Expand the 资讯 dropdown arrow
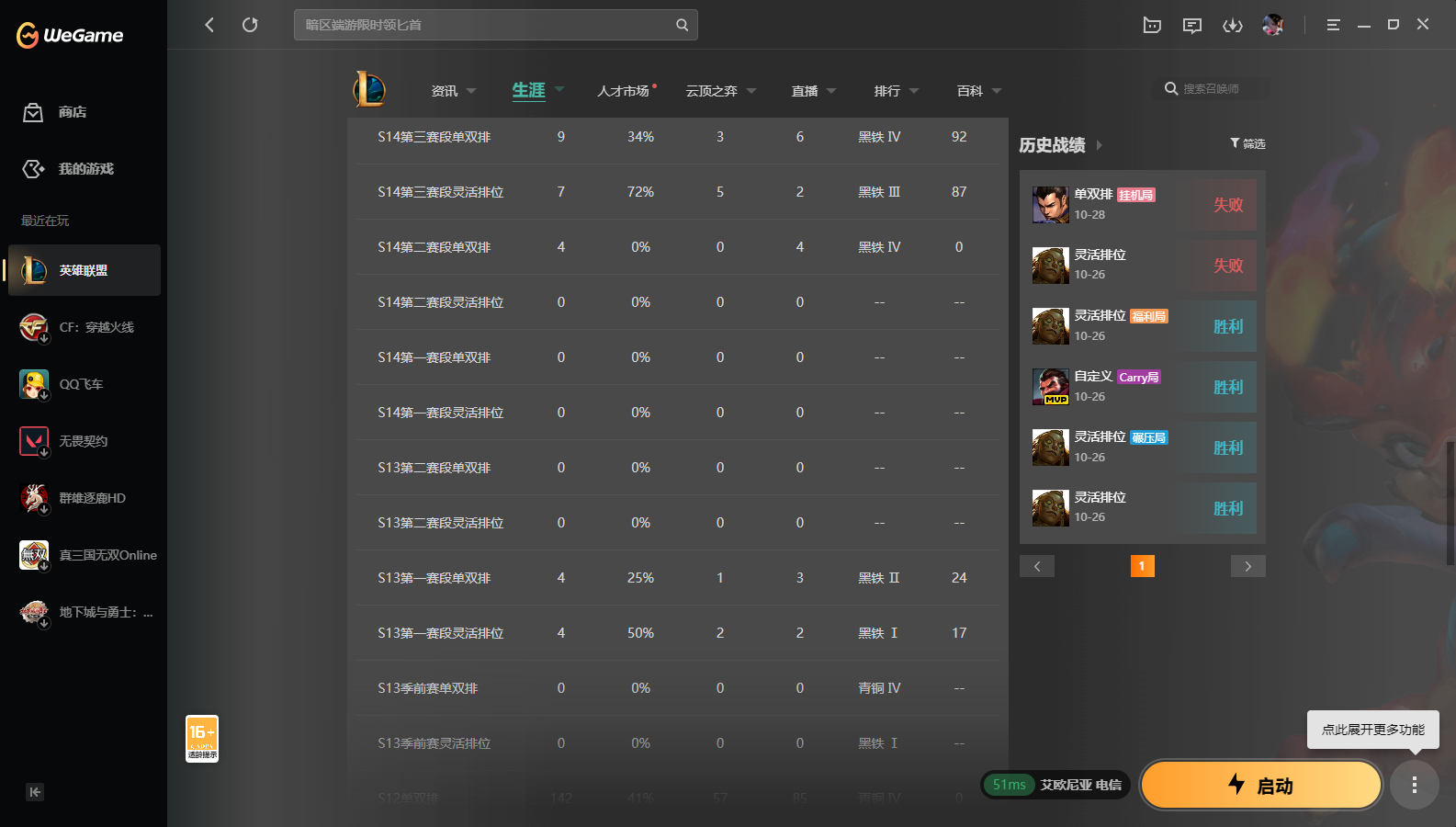Viewport: 1456px width, 827px height. pyautogui.click(x=471, y=91)
